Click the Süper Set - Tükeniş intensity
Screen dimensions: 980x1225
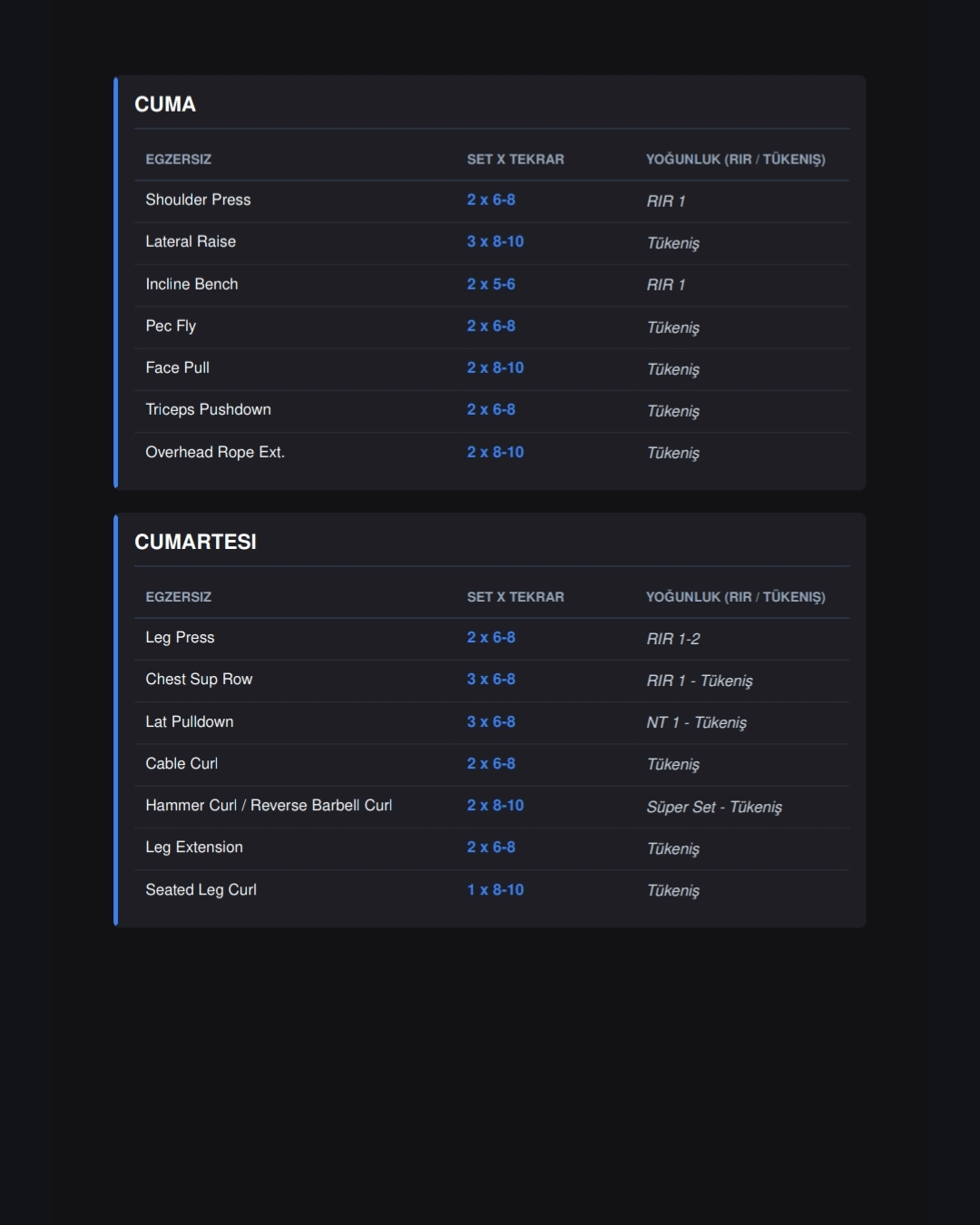coord(714,807)
